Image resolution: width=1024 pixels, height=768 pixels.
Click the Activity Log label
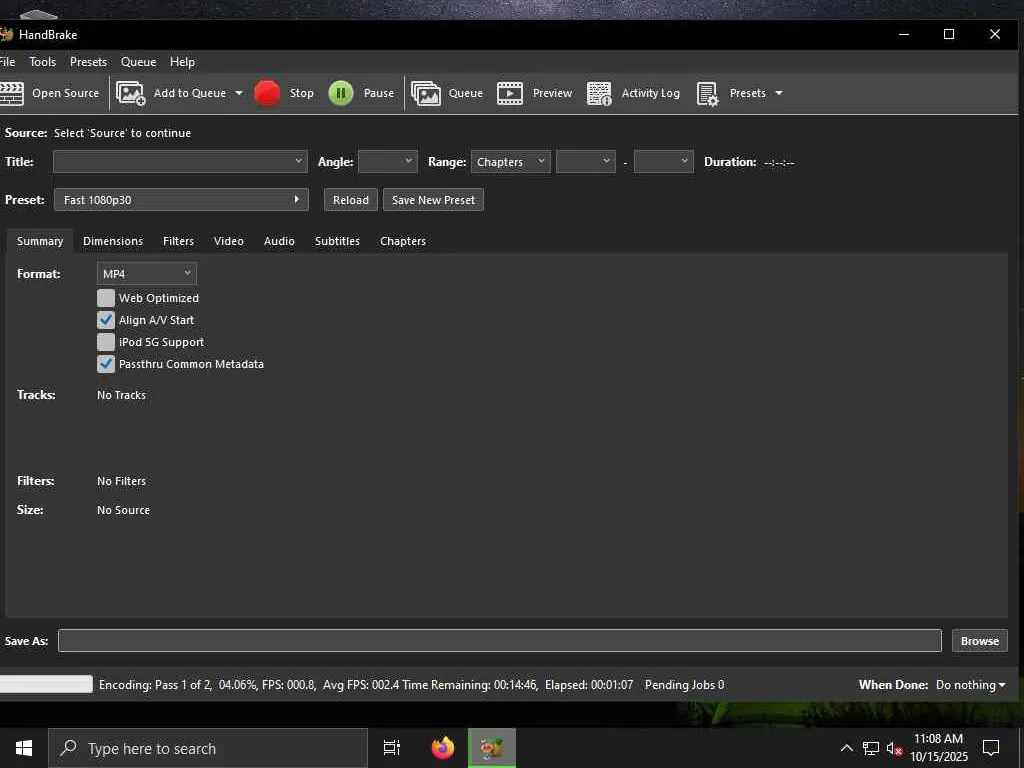pyautogui.click(x=650, y=93)
